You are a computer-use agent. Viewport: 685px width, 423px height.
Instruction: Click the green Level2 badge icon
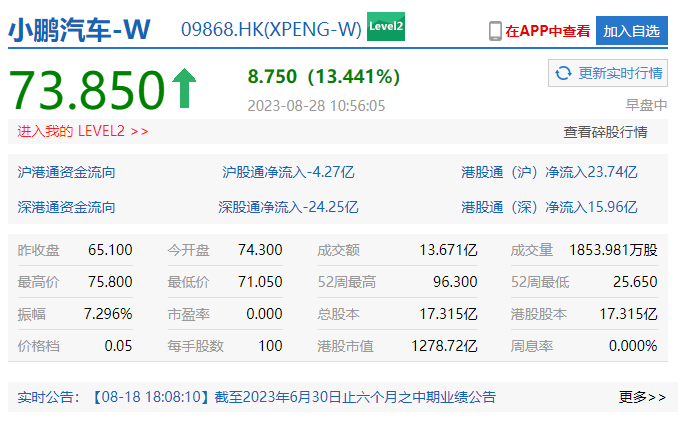(386, 26)
